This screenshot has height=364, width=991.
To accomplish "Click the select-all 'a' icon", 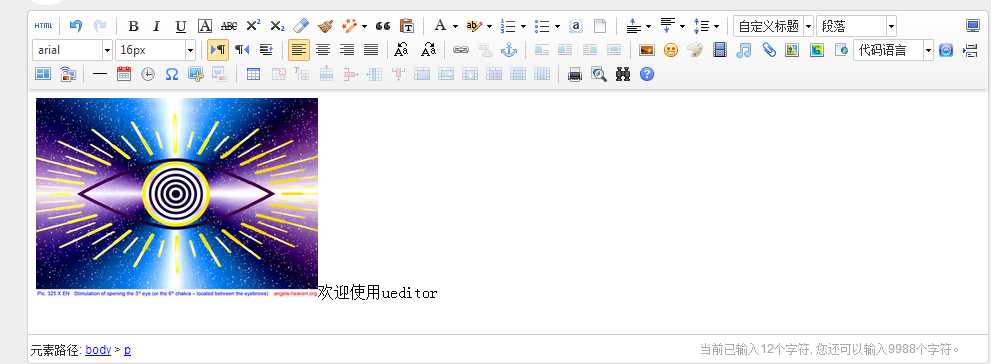I will pyautogui.click(x=576, y=26).
